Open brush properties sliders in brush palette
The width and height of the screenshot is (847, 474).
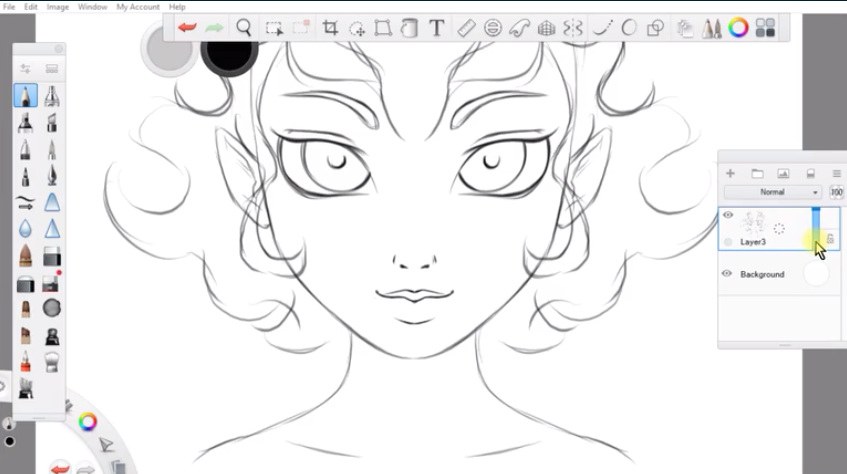(25, 69)
